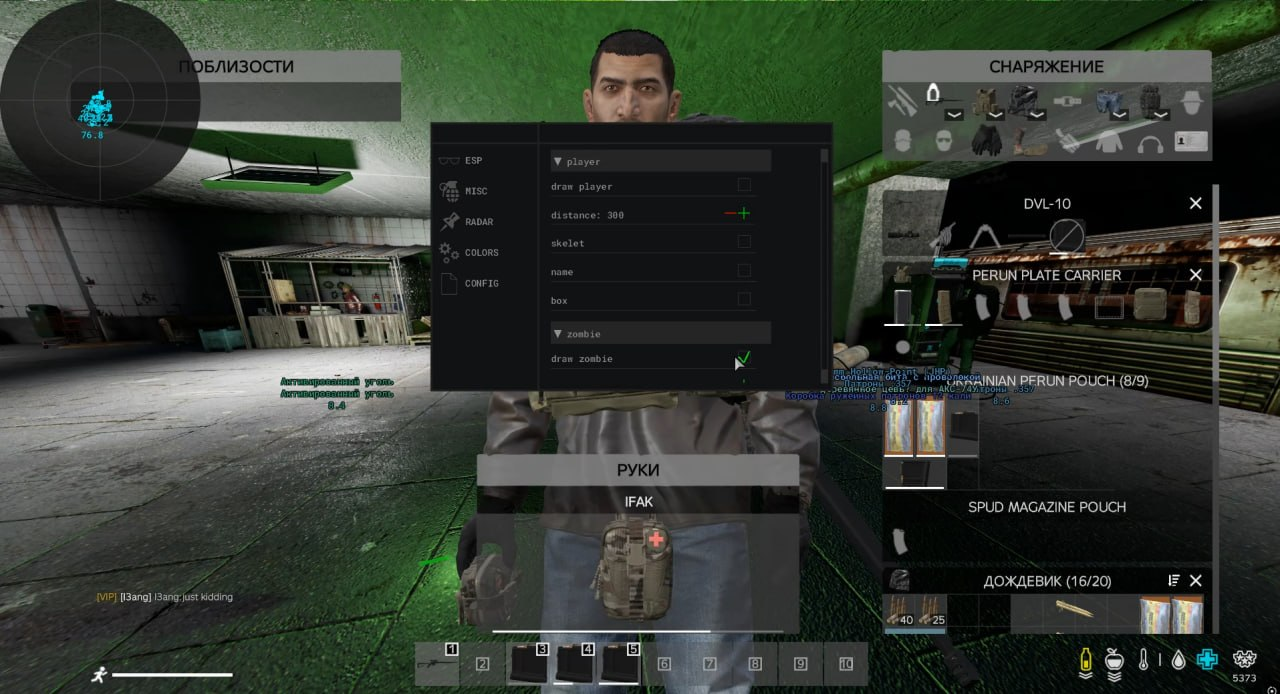Image resolution: width=1280 pixels, height=694 pixels.
Task: Open the MISC grenade icon
Action: 449,191
